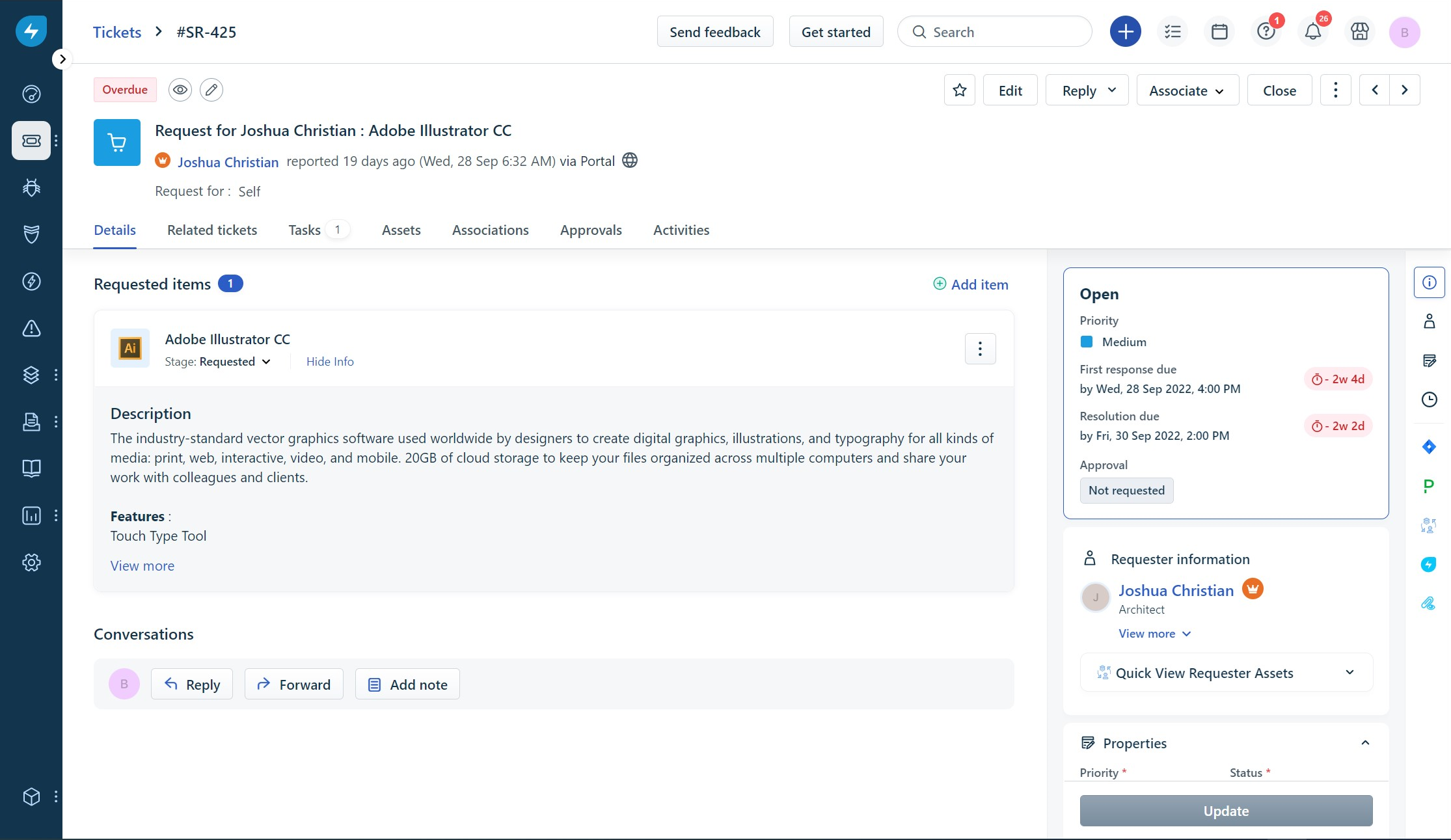Click the search input field in toolbar
Image resolution: width=1451 pixels, height=840 pixels.
[x=994, y=32]
